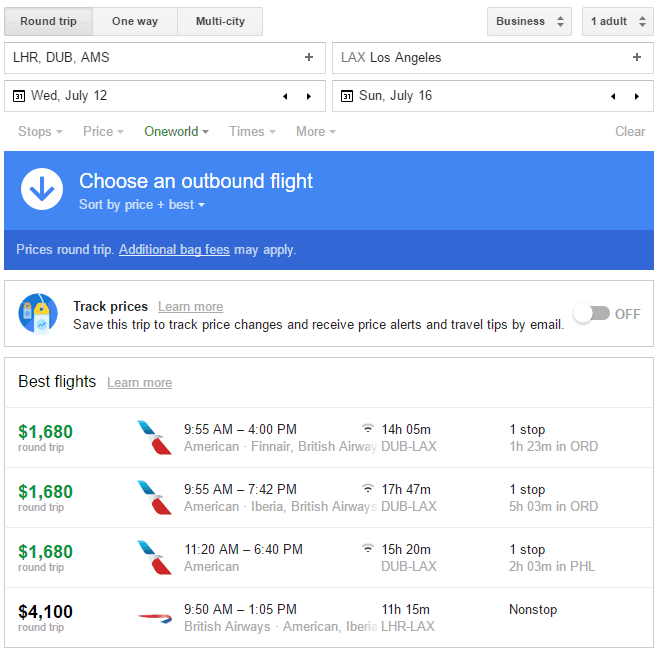Move return date one day later
The image size is (659, 653).
point(637,96)
